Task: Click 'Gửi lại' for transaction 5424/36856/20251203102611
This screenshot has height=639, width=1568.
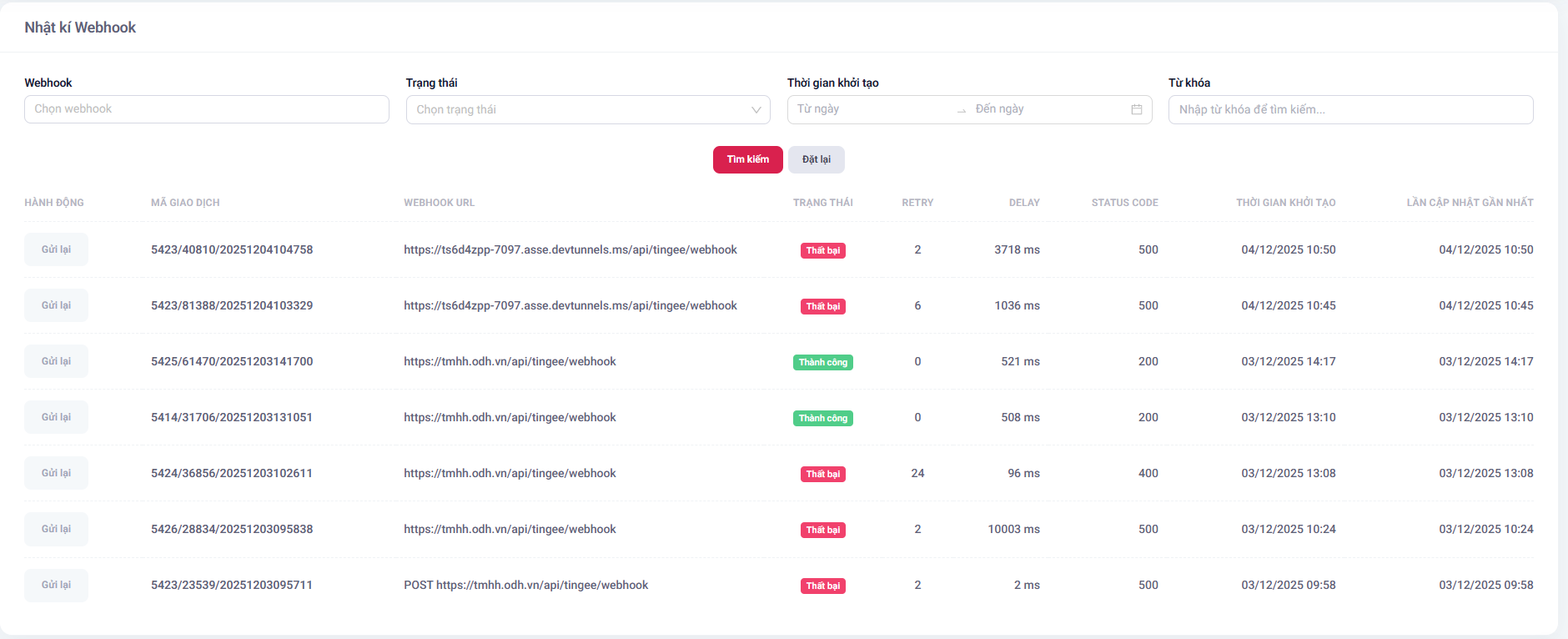Action: [x=56, y=473]
